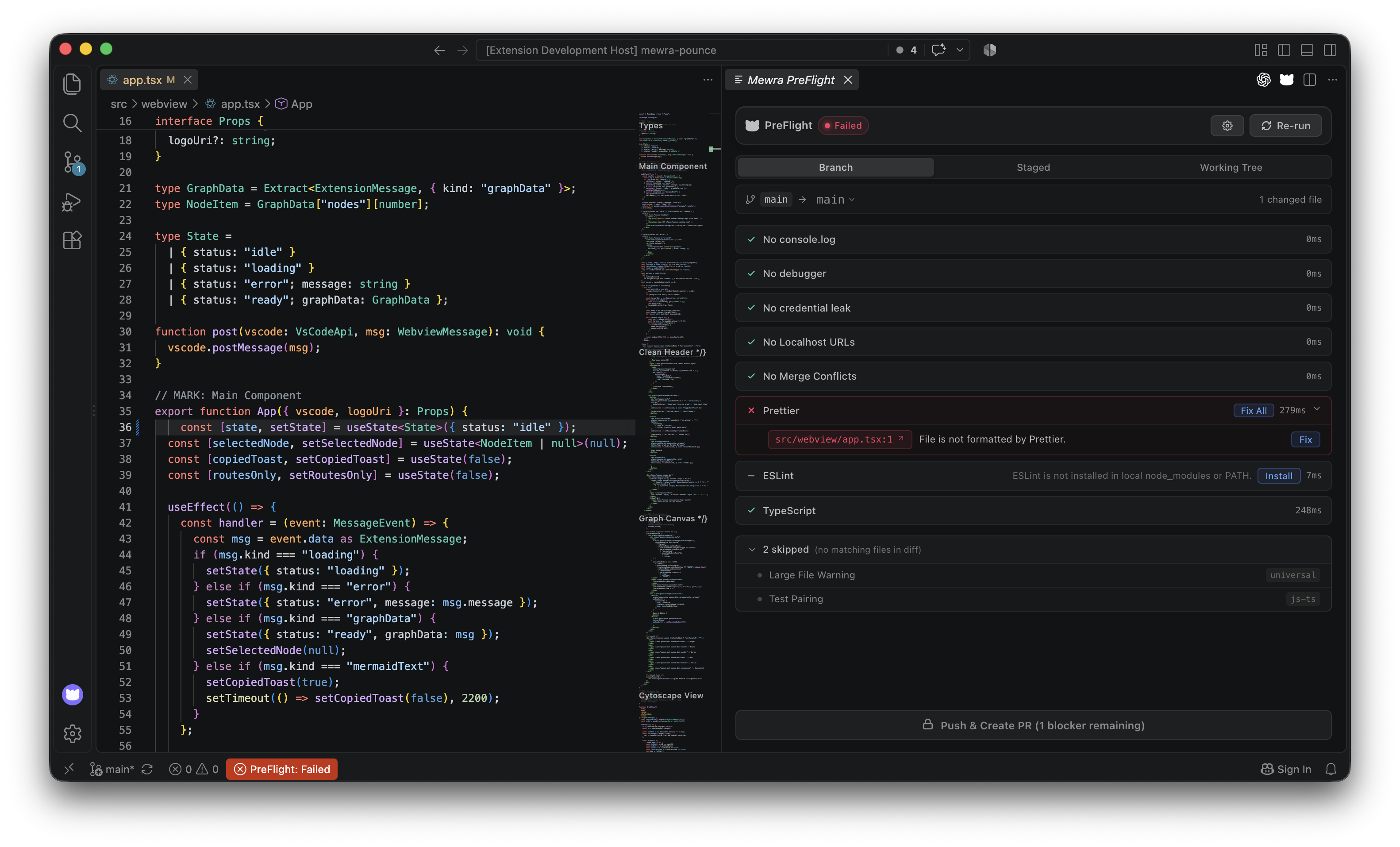Click the Failed status badge
This screenshot has width=1400, height=847.
point(843,126)
